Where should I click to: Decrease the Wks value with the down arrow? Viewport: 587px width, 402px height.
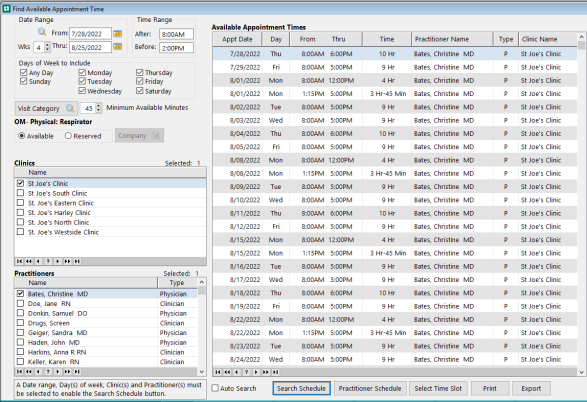[47, 49]
